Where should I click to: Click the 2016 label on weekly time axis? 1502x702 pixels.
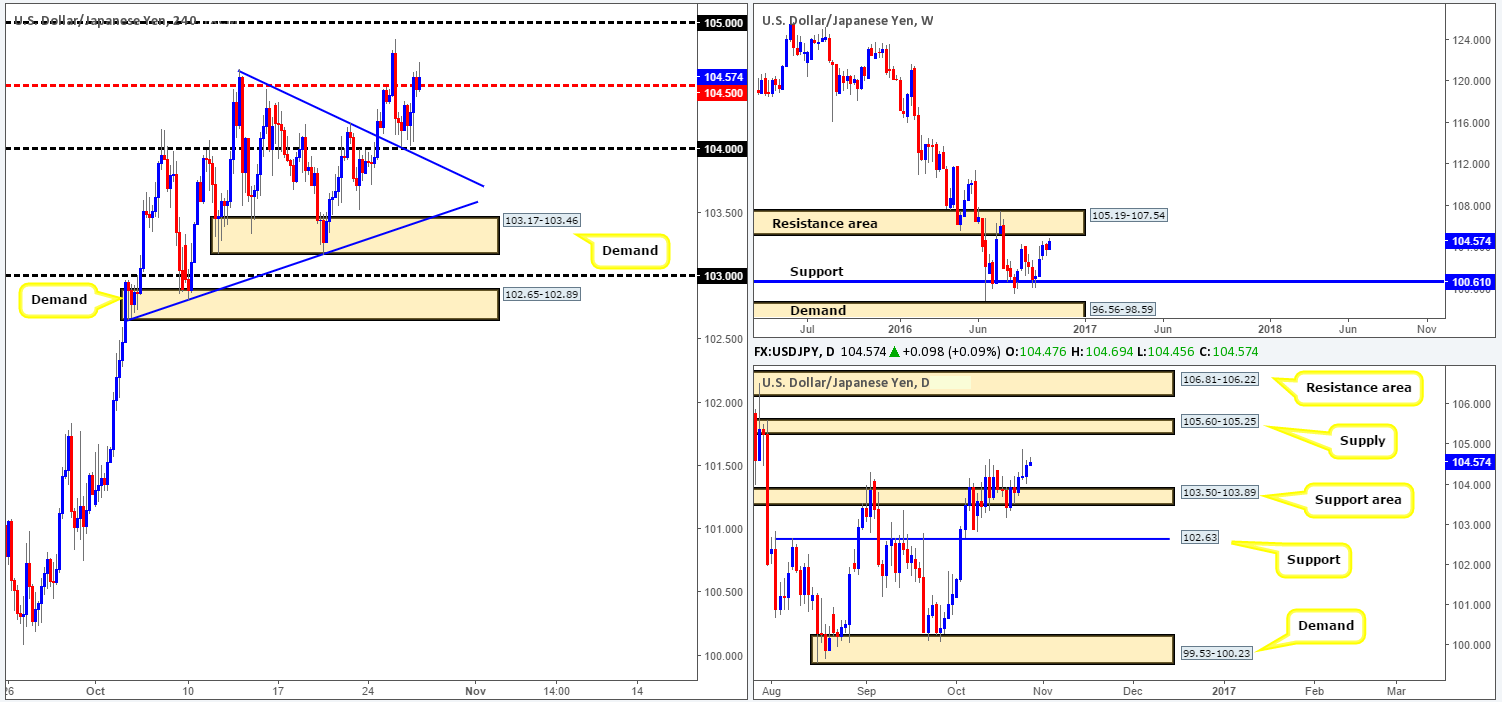click(x=899, y=327)
